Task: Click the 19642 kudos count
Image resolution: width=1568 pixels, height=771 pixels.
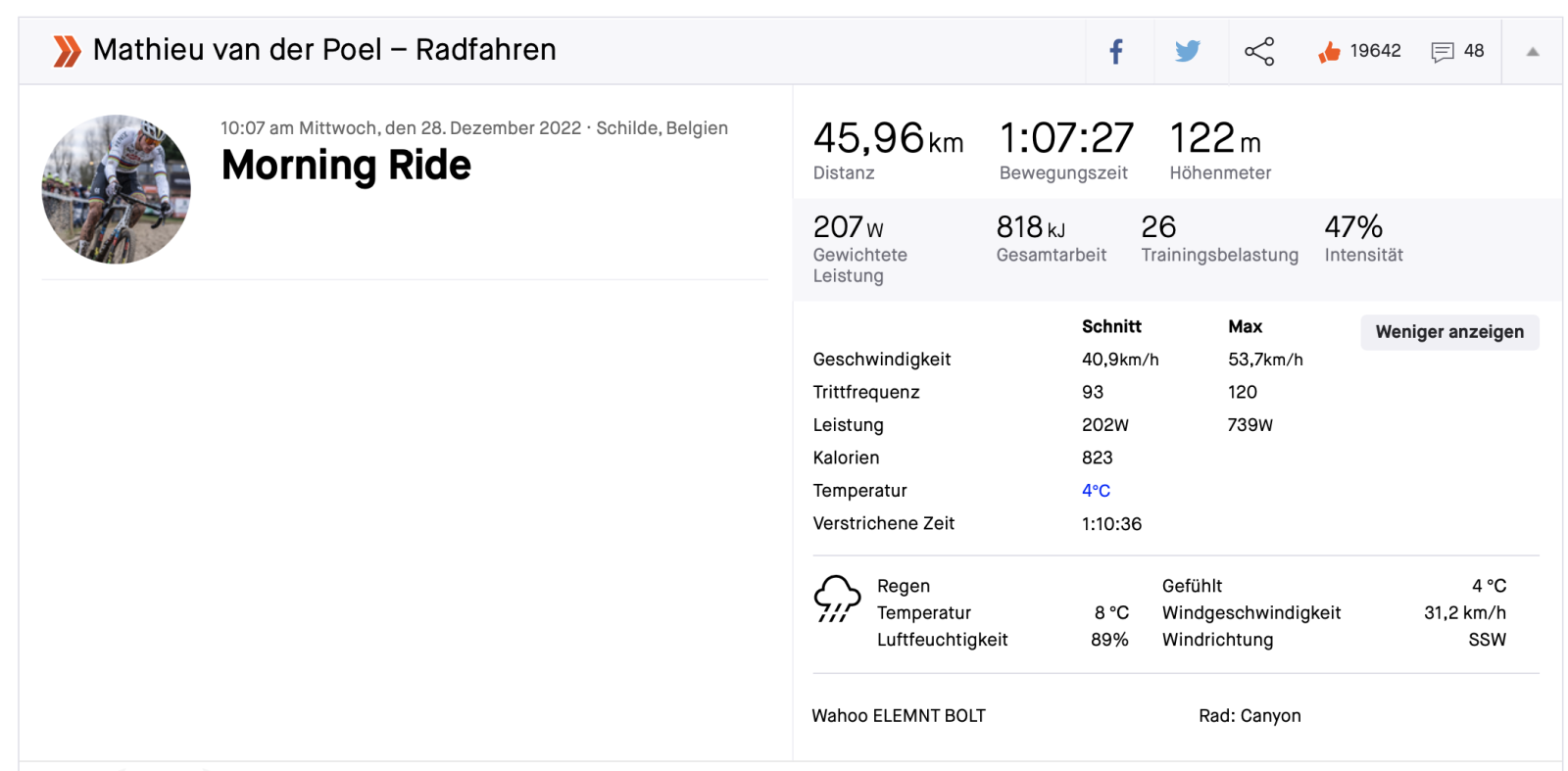Action: (1375, 51)
